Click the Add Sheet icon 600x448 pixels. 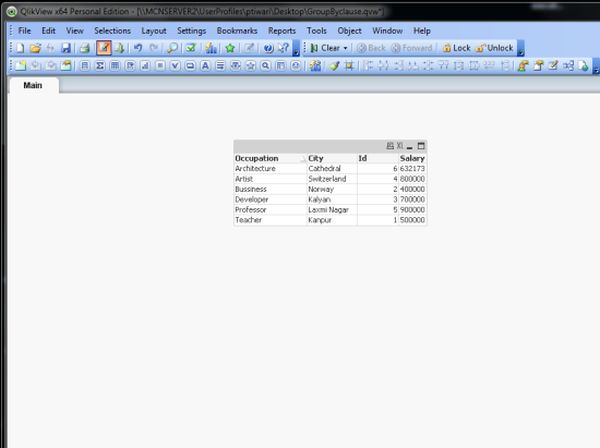[20, 66]
